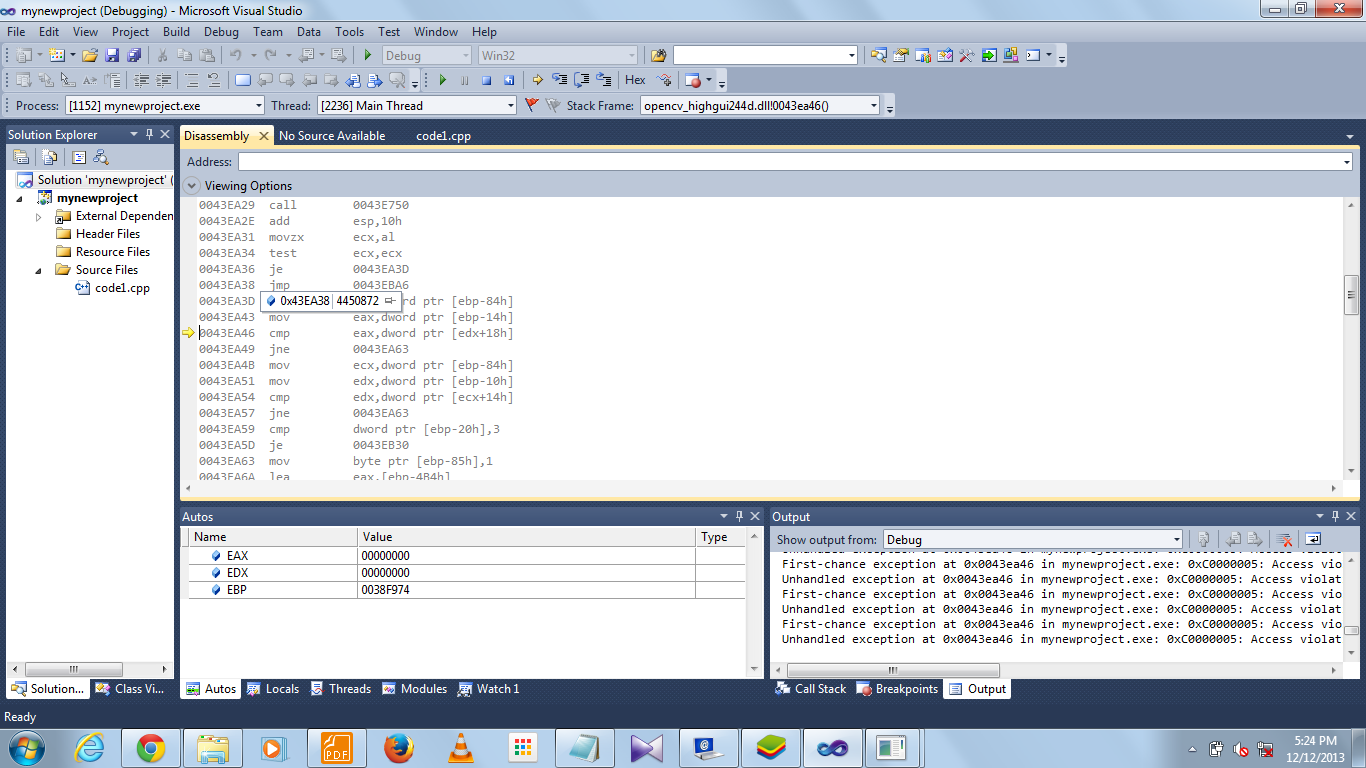Switch to the Threads tab
Viewport: 1366px width, 768px height.
coord(340,689)
